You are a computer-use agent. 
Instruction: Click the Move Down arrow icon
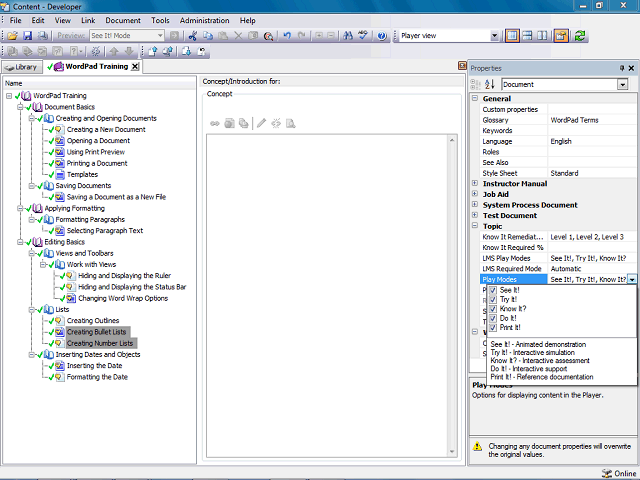129,51
